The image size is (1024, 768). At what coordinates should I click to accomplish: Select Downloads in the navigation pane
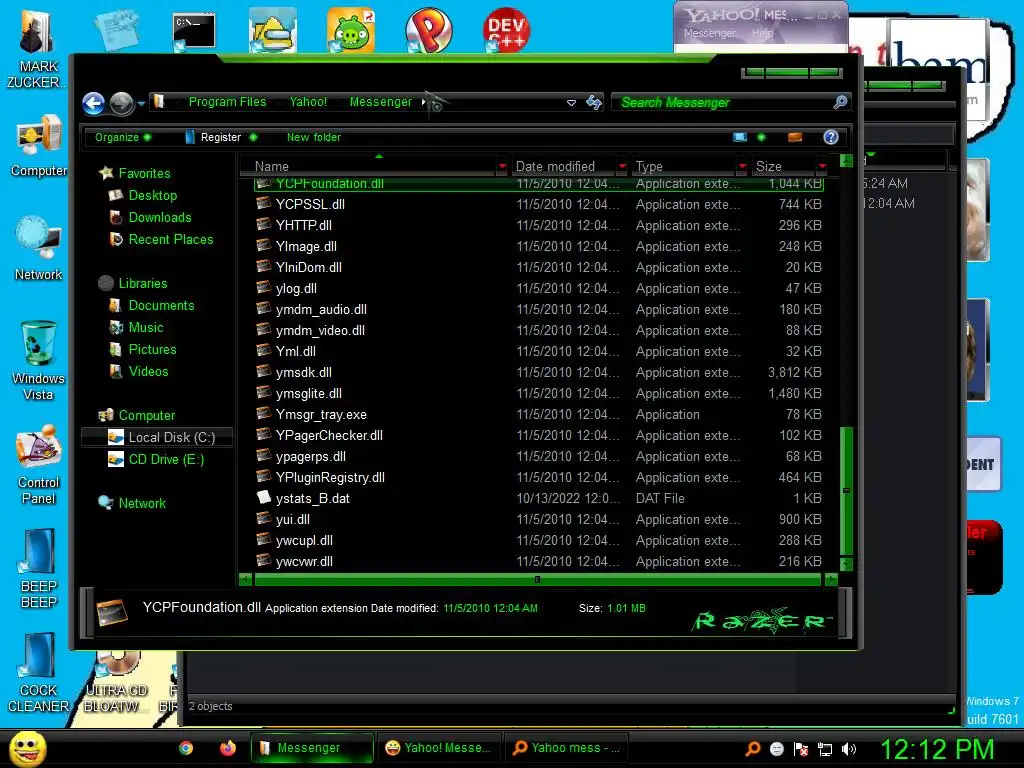click(x=160, y=217)
